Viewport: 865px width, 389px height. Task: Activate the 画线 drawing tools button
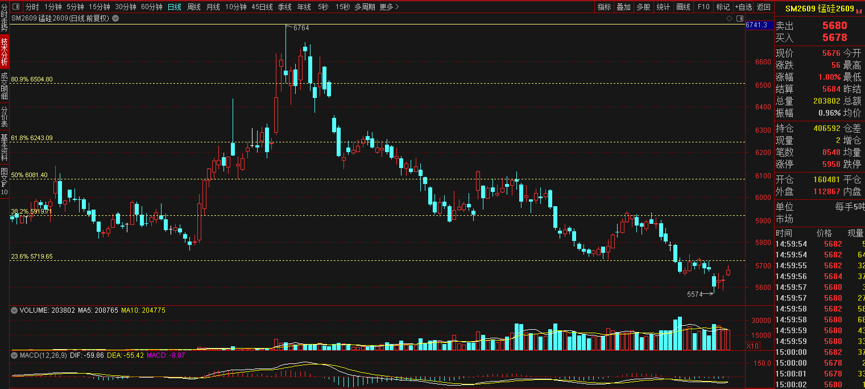pyautogui.click(x=683, y=7)
